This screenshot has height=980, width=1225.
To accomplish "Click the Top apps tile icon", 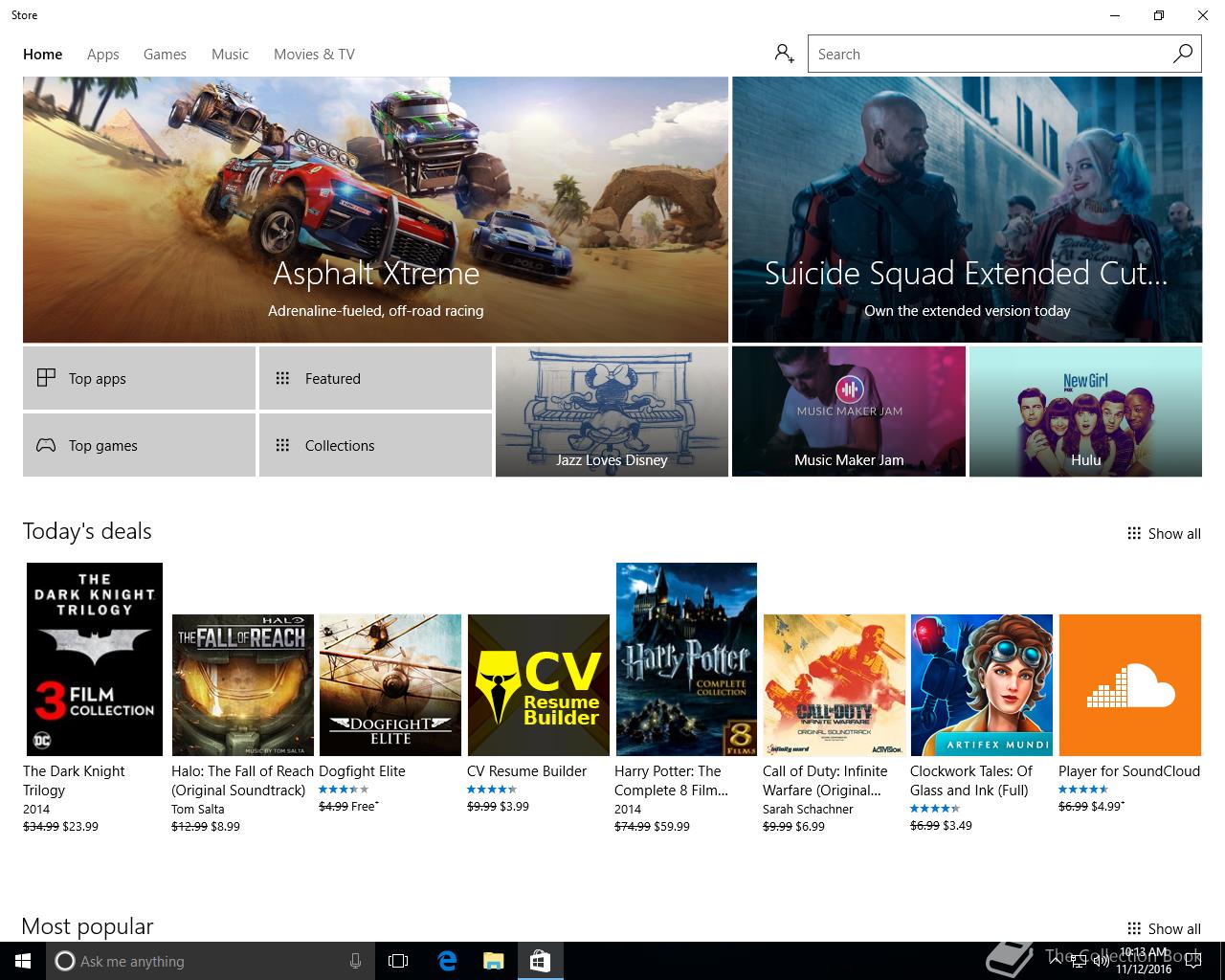I will (x=46, y=378).
